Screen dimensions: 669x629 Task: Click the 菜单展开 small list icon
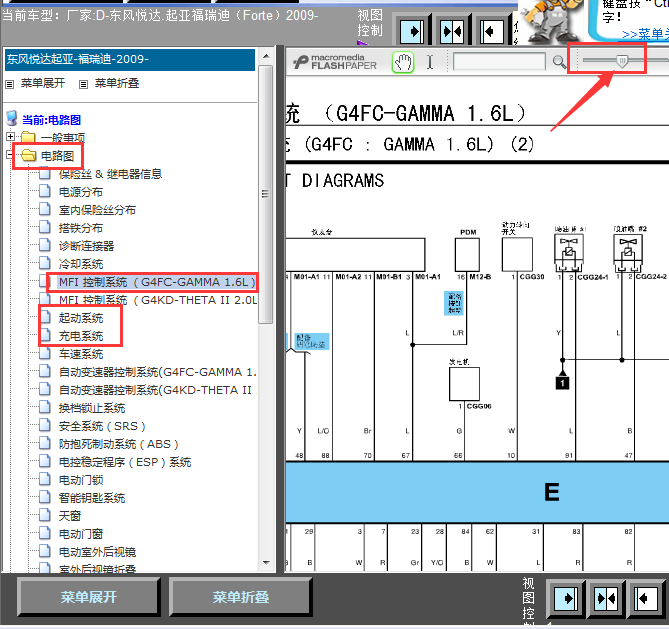click(x=9, y=84)
